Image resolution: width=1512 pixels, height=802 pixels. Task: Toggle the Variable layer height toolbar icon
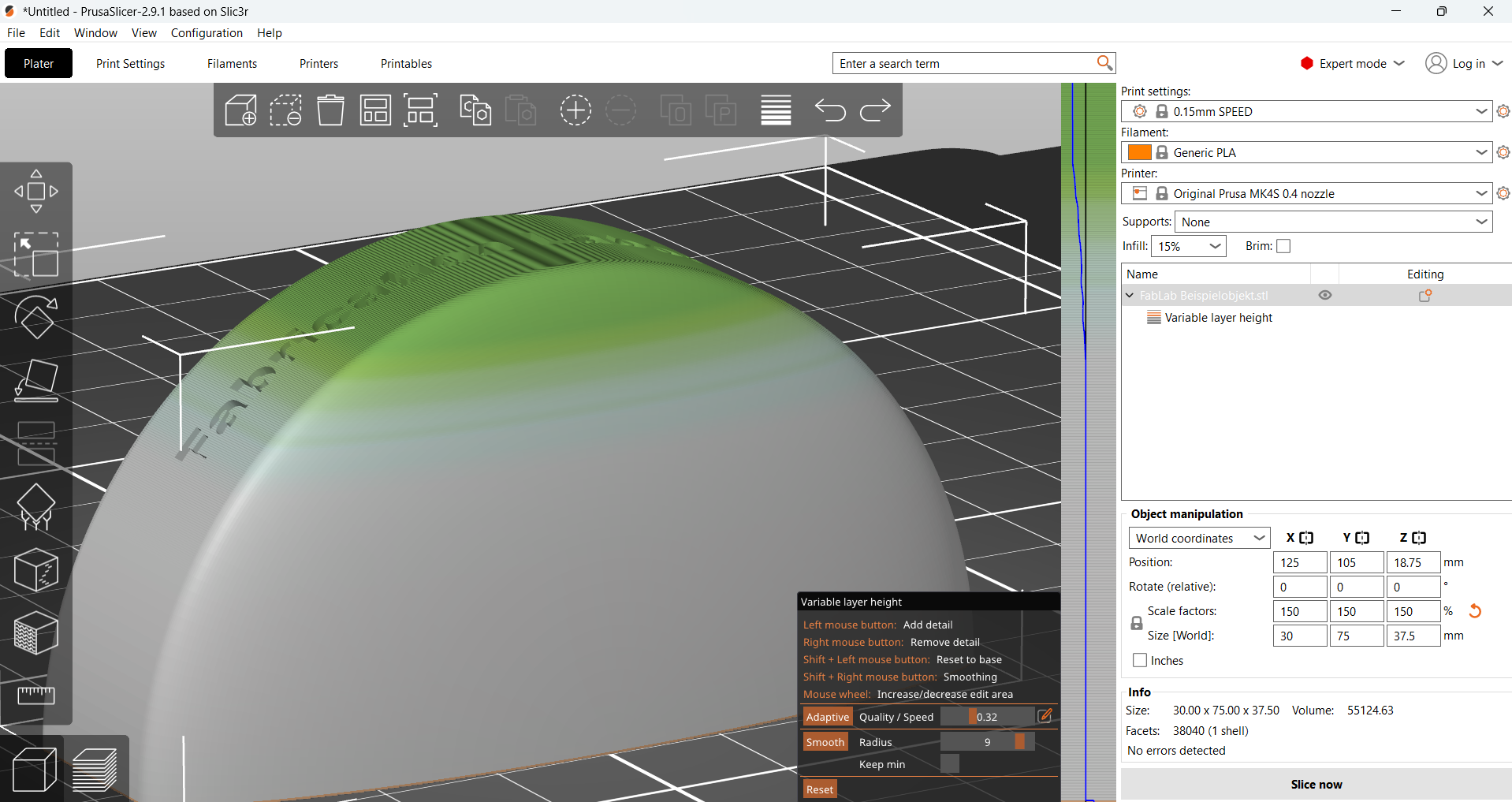[776, 110]
